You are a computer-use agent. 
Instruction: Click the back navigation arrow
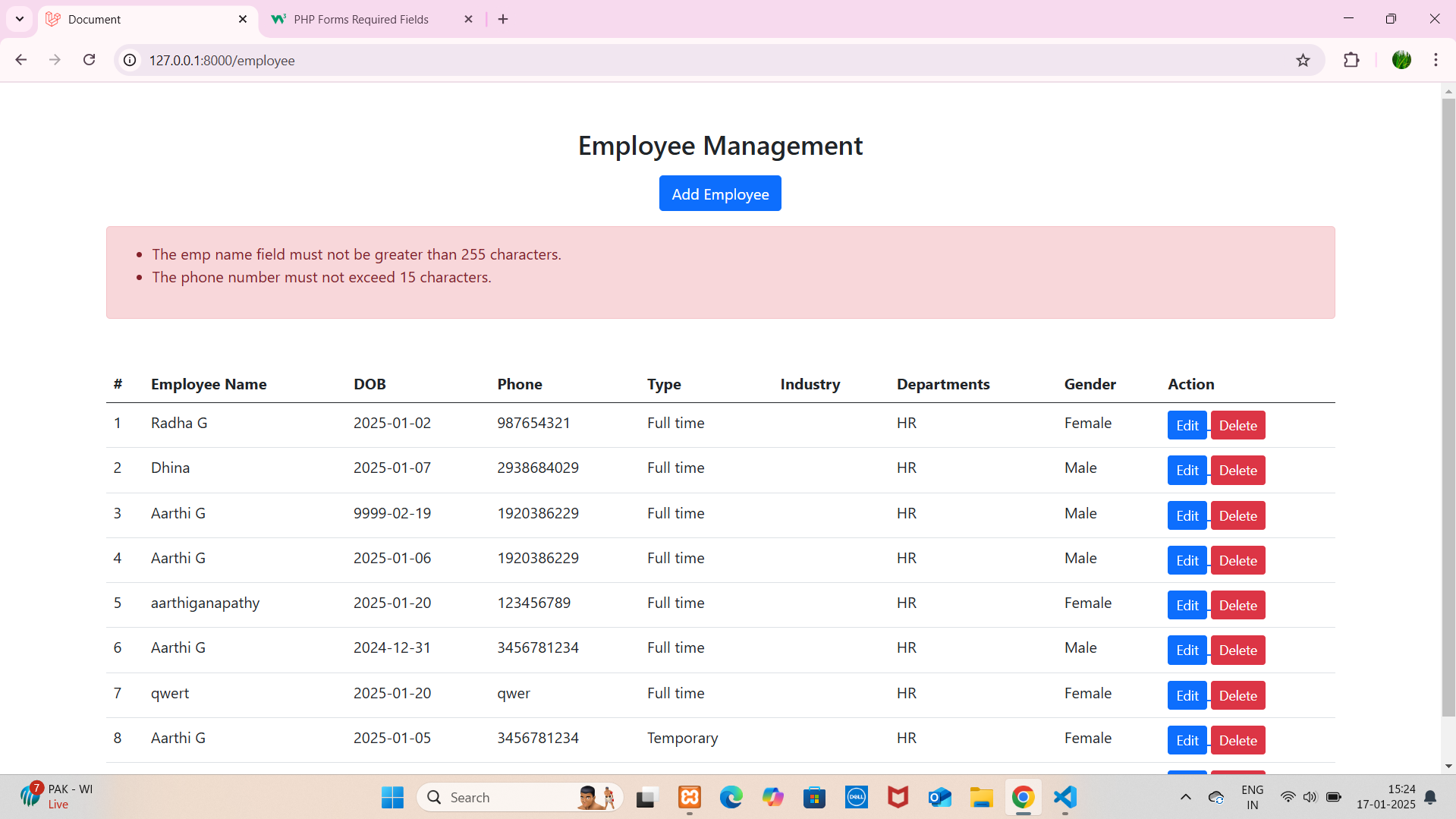coord(21,60)
